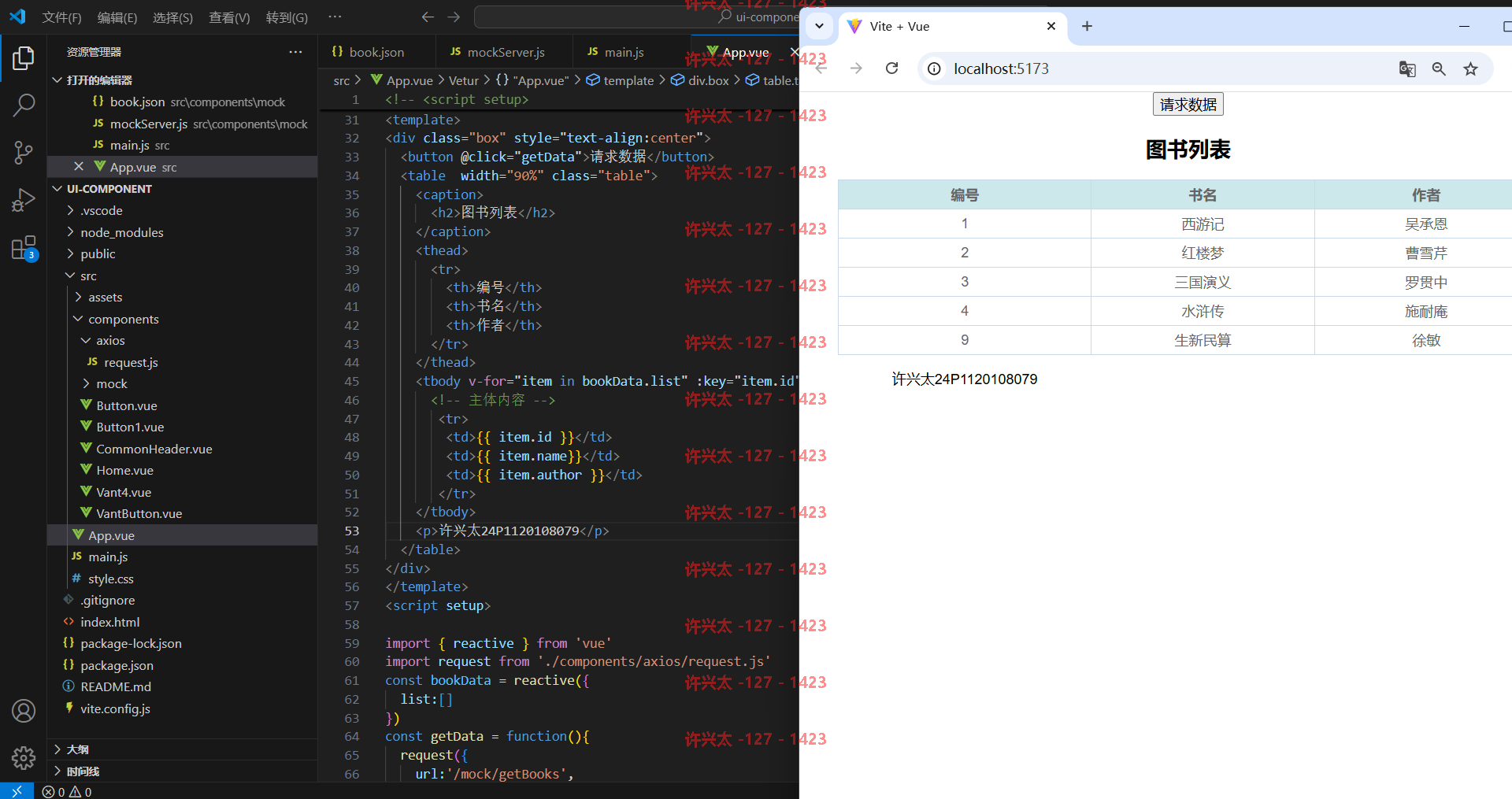This screenshot has width=1512, height=799.
Task: Open the overflow menu ellipsis in menu bar
Action: click(335, 17)
